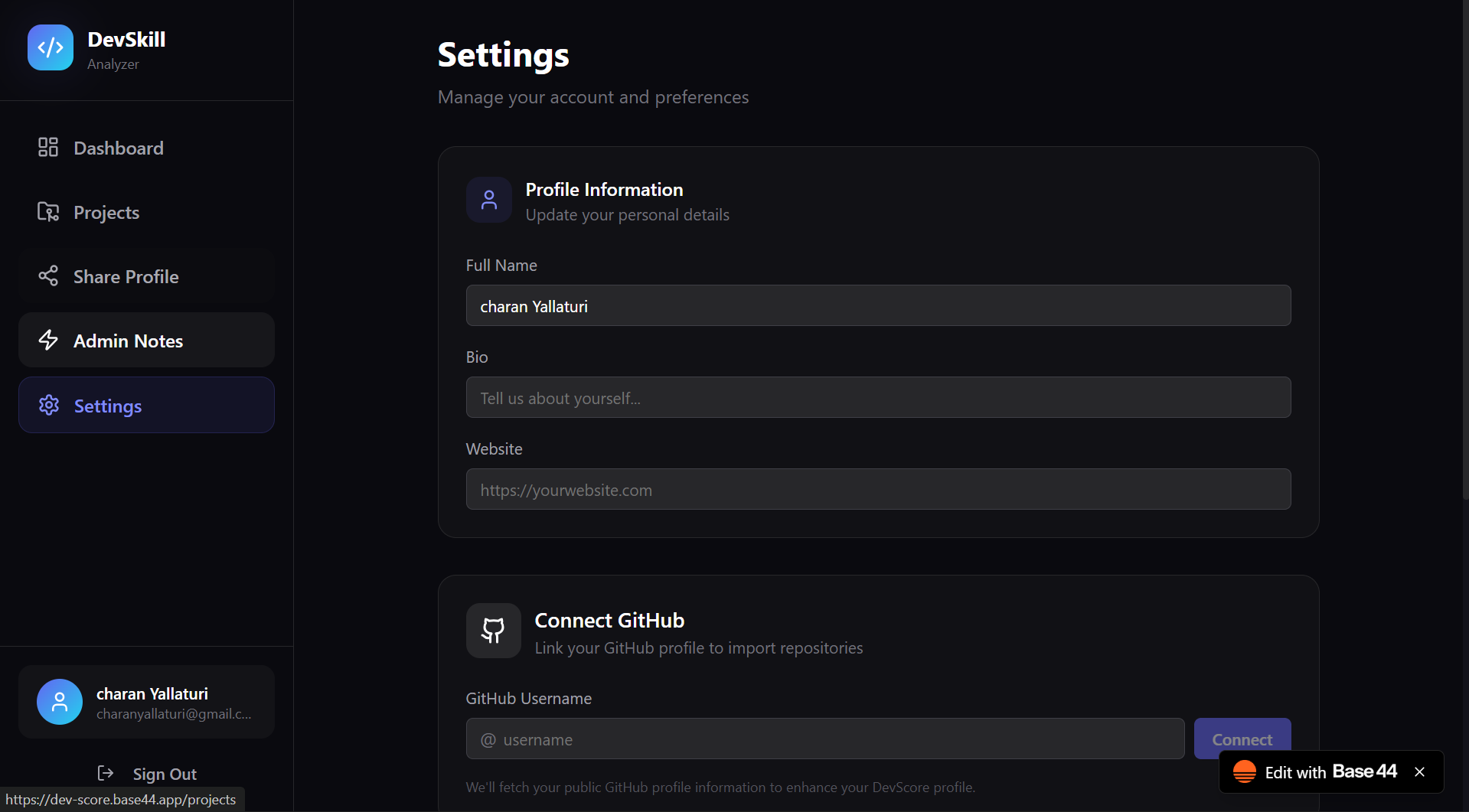Focus the Full Name input field
The height and width of the screenshot is (812, 1469).
click(878, 306)
